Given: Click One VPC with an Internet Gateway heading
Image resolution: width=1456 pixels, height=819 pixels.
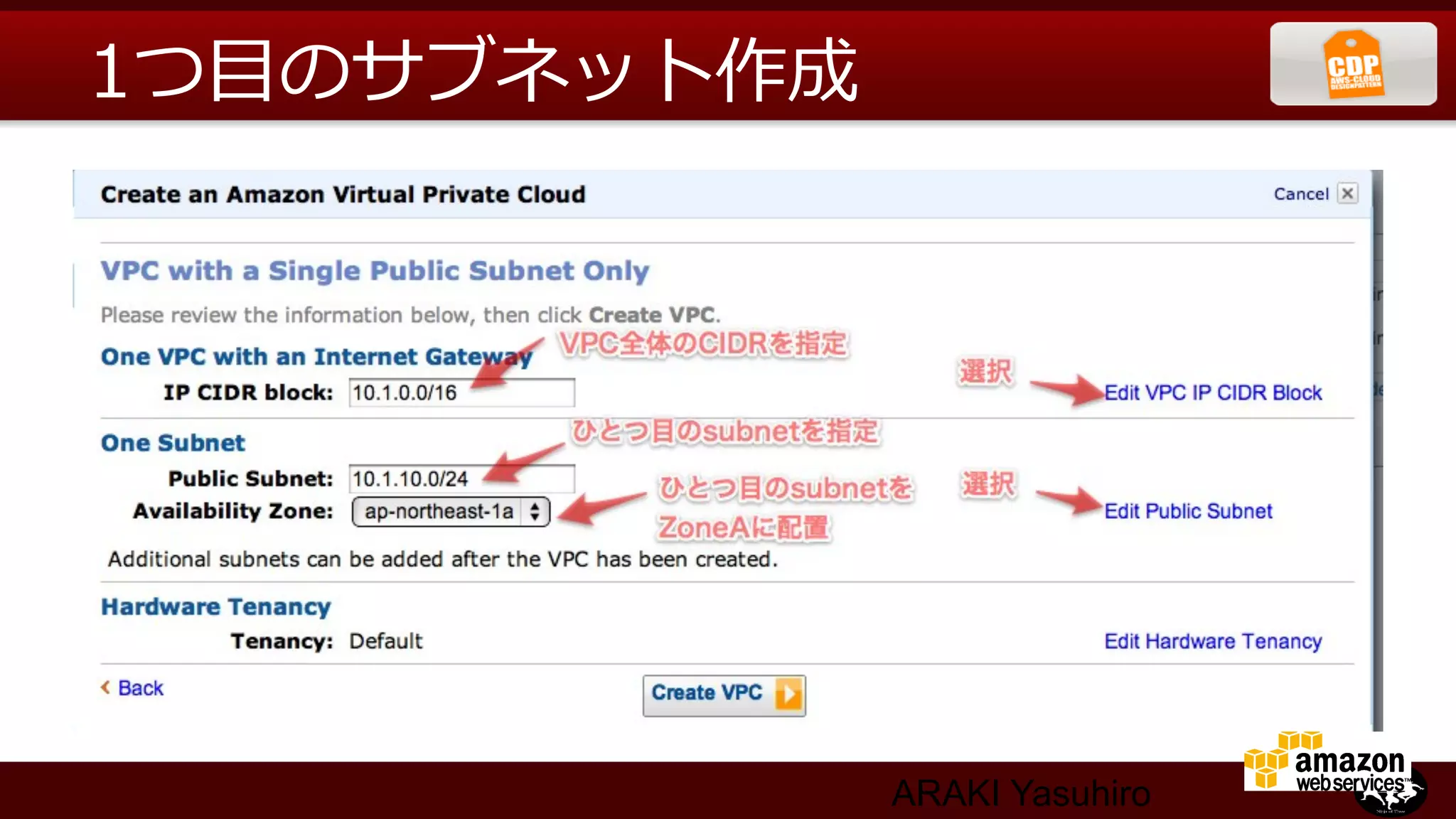Looking at the screenshot, I should pos(316,356).
